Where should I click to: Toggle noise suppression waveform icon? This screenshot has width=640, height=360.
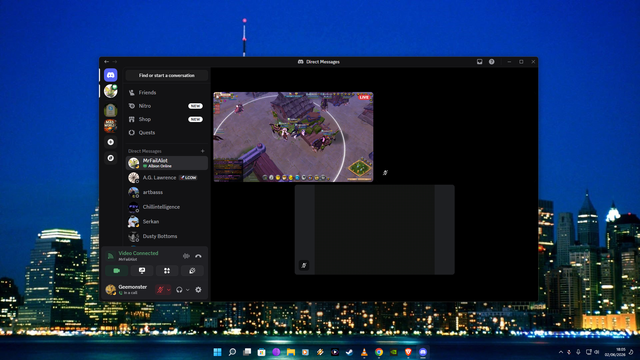[186, 256]
